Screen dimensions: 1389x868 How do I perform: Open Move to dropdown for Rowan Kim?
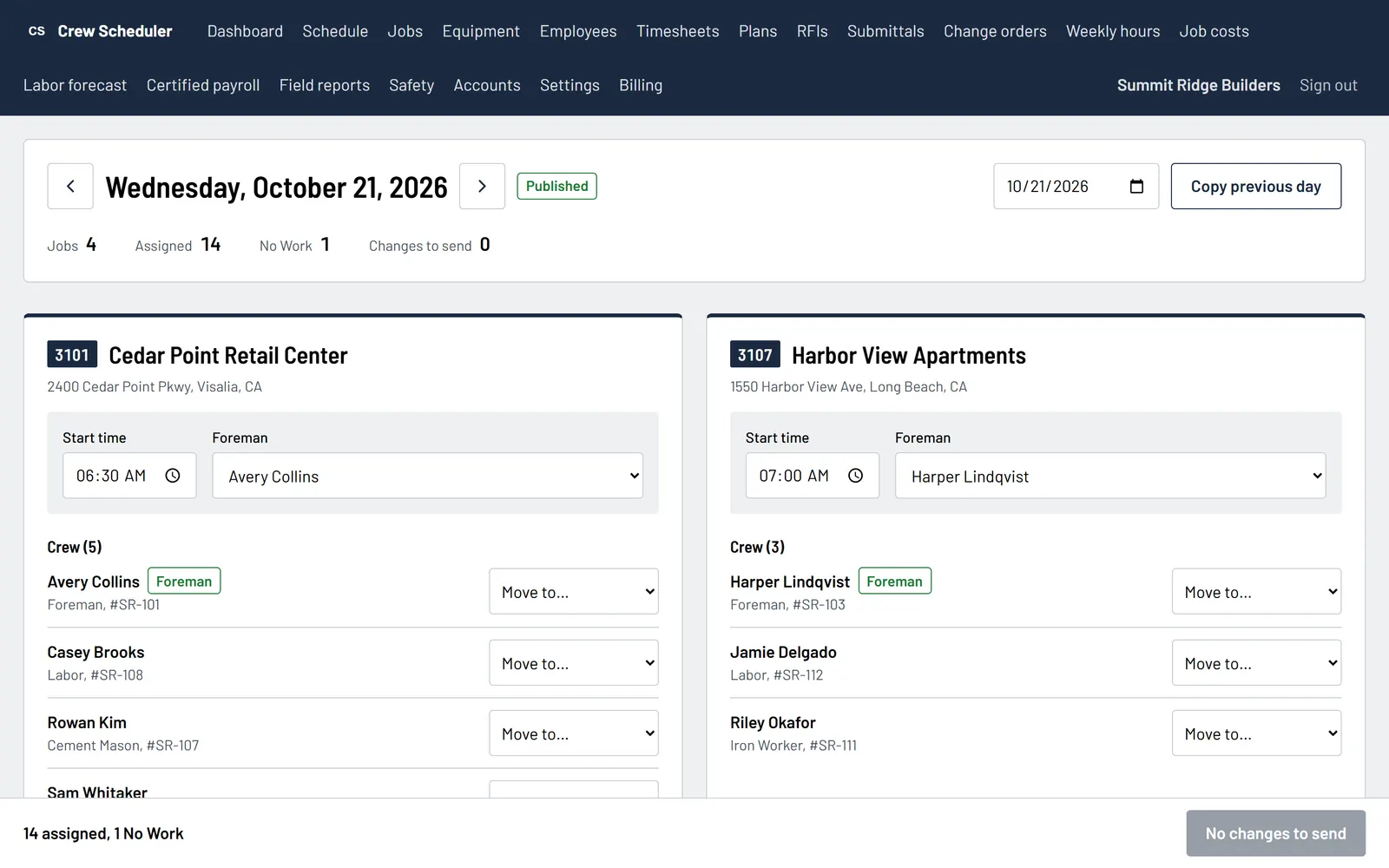coord(574,733)
